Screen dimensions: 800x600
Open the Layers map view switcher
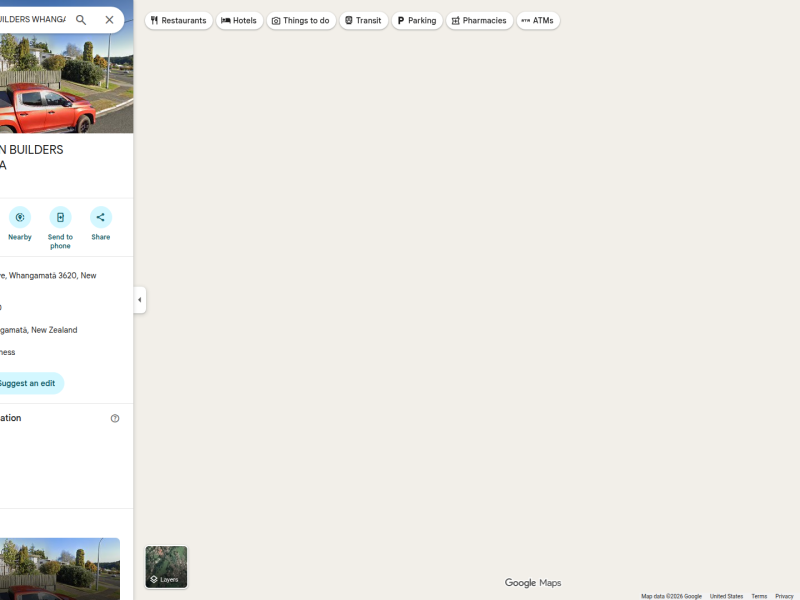pos(166,566)
